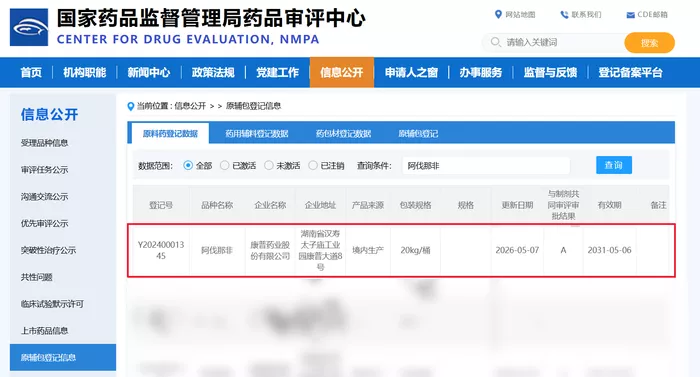Screen dimensions: 700x377
Task: Click 信息公开 in breadcrumb
Action: [x=190, y=106]
